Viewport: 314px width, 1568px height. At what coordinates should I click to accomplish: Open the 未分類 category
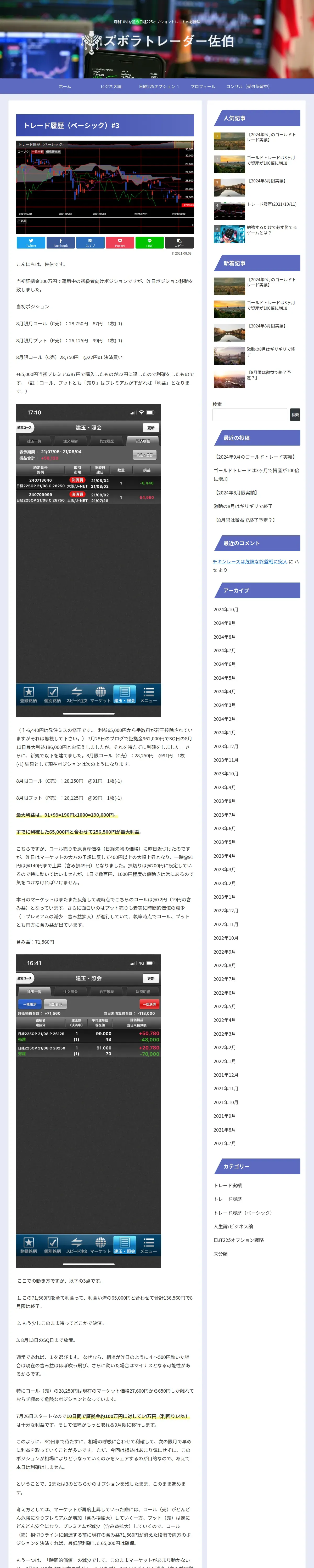point(220,1254)
